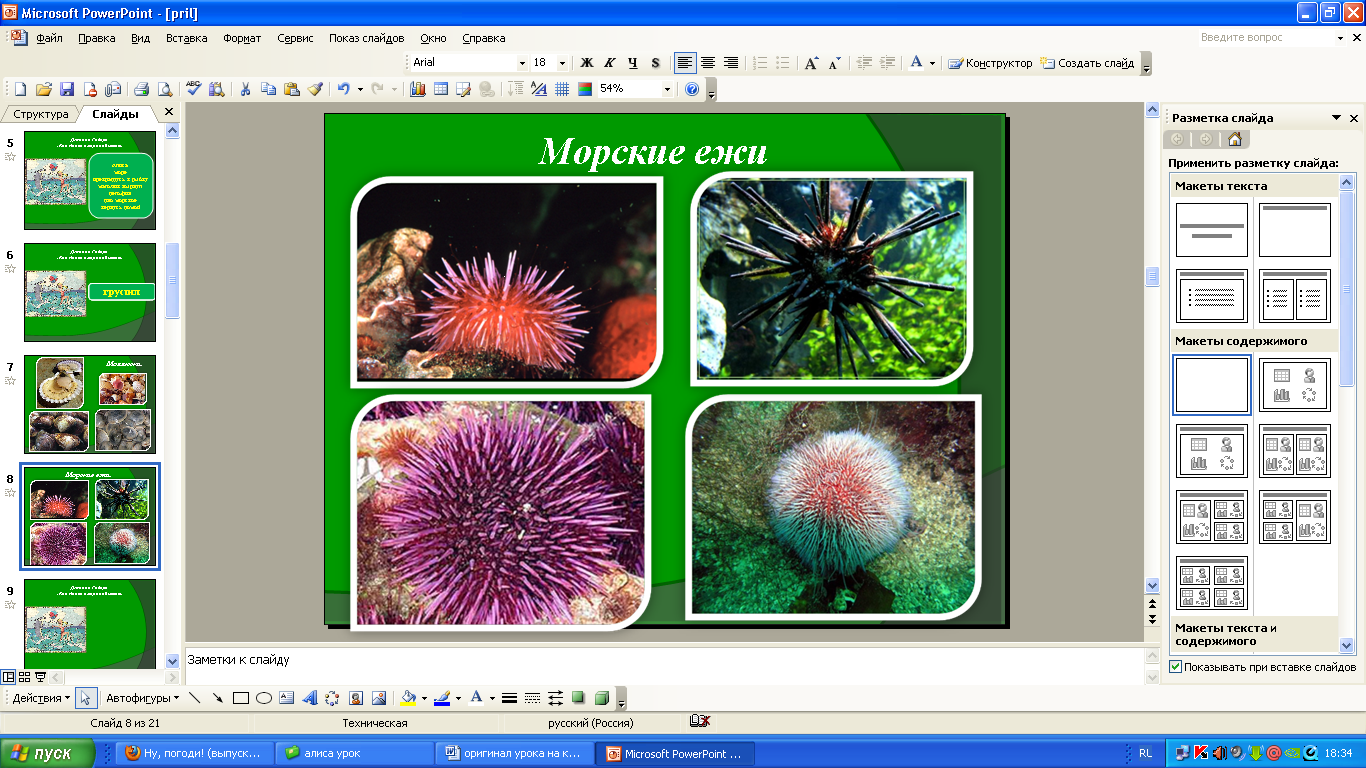Copy the selection from the toolbar

click(268, 89)
